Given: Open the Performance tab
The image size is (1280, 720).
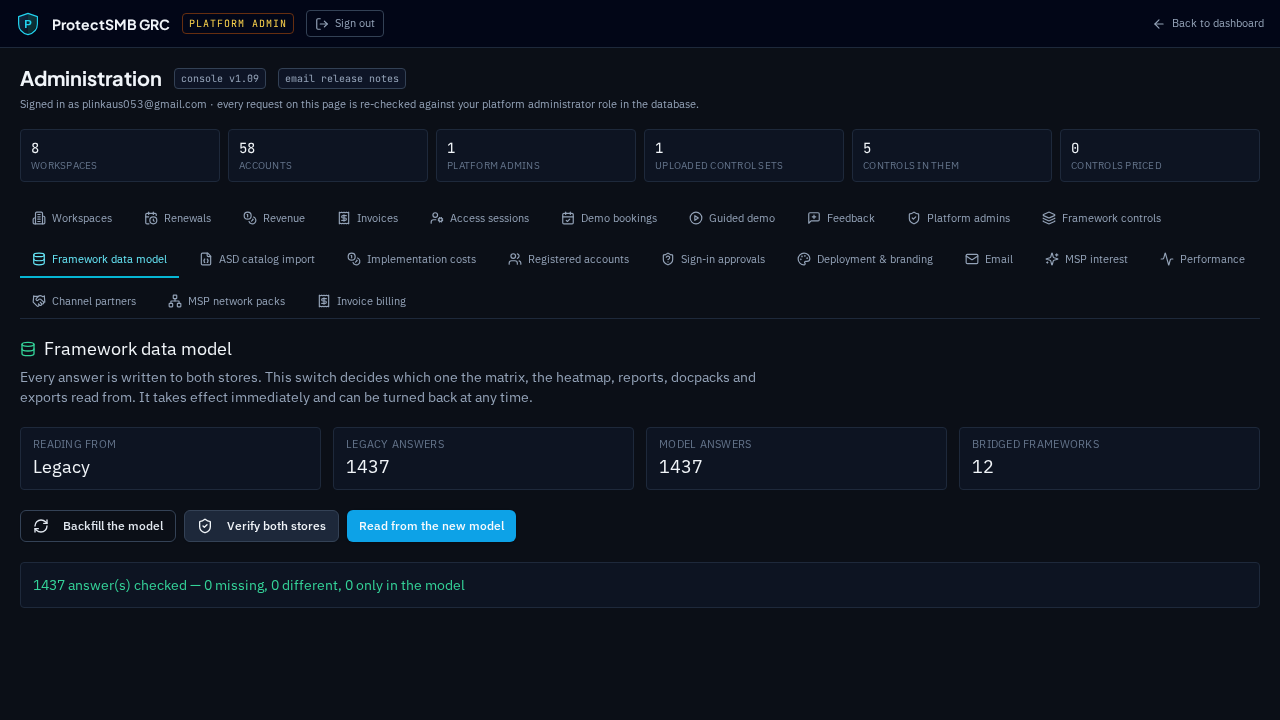Looking at the screenshot, I should [x=1202, y=259].
